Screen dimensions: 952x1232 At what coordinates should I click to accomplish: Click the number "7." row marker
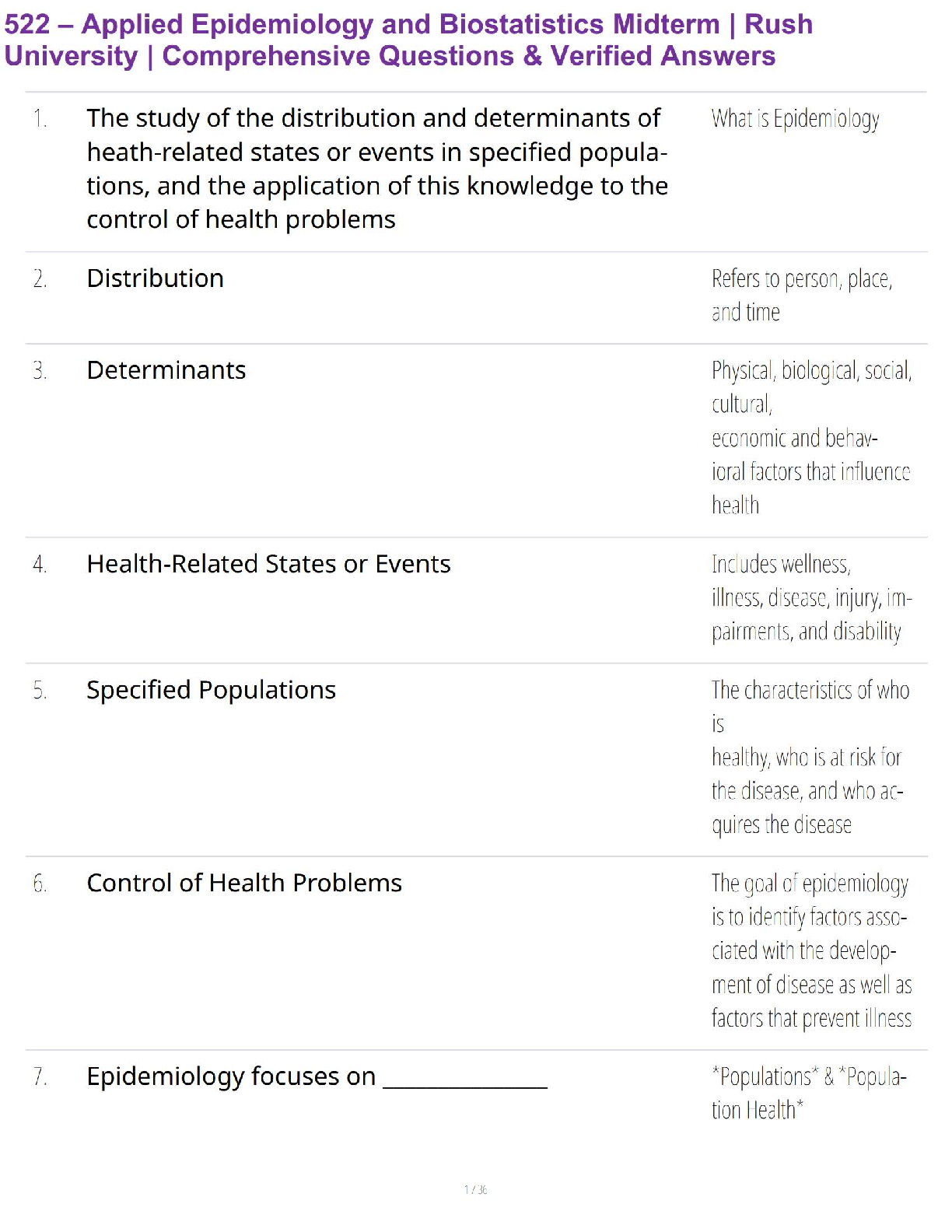tap(40, 1077)
